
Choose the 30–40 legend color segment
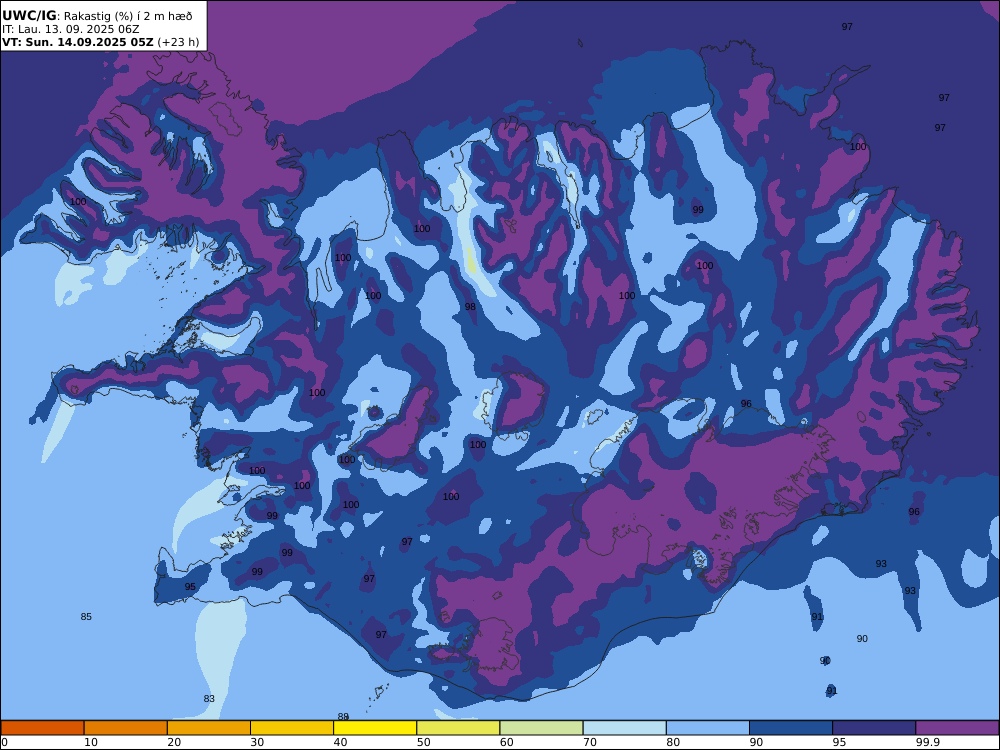(x=292, y=728)
